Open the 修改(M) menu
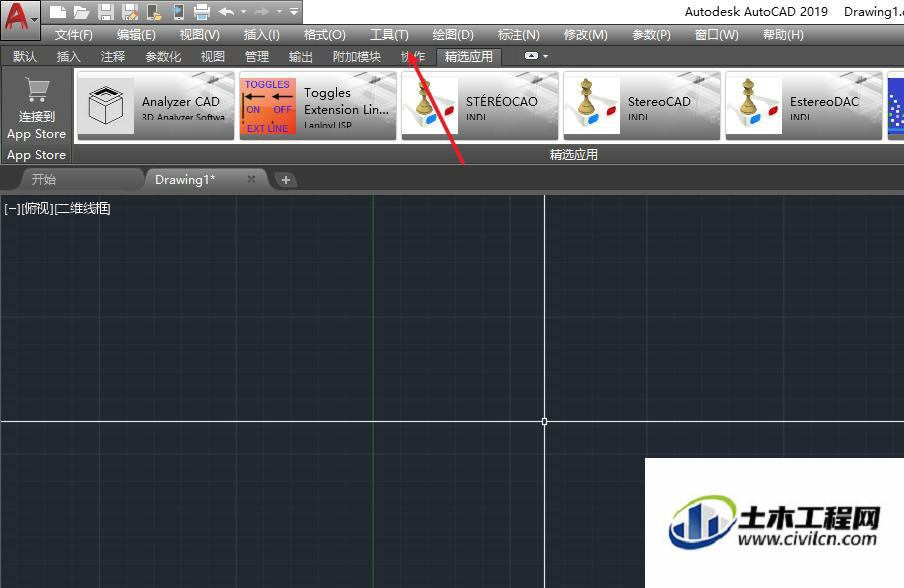The height and width of the screenshot is (588, 904). pyautogui.click(x=586, y=35)
